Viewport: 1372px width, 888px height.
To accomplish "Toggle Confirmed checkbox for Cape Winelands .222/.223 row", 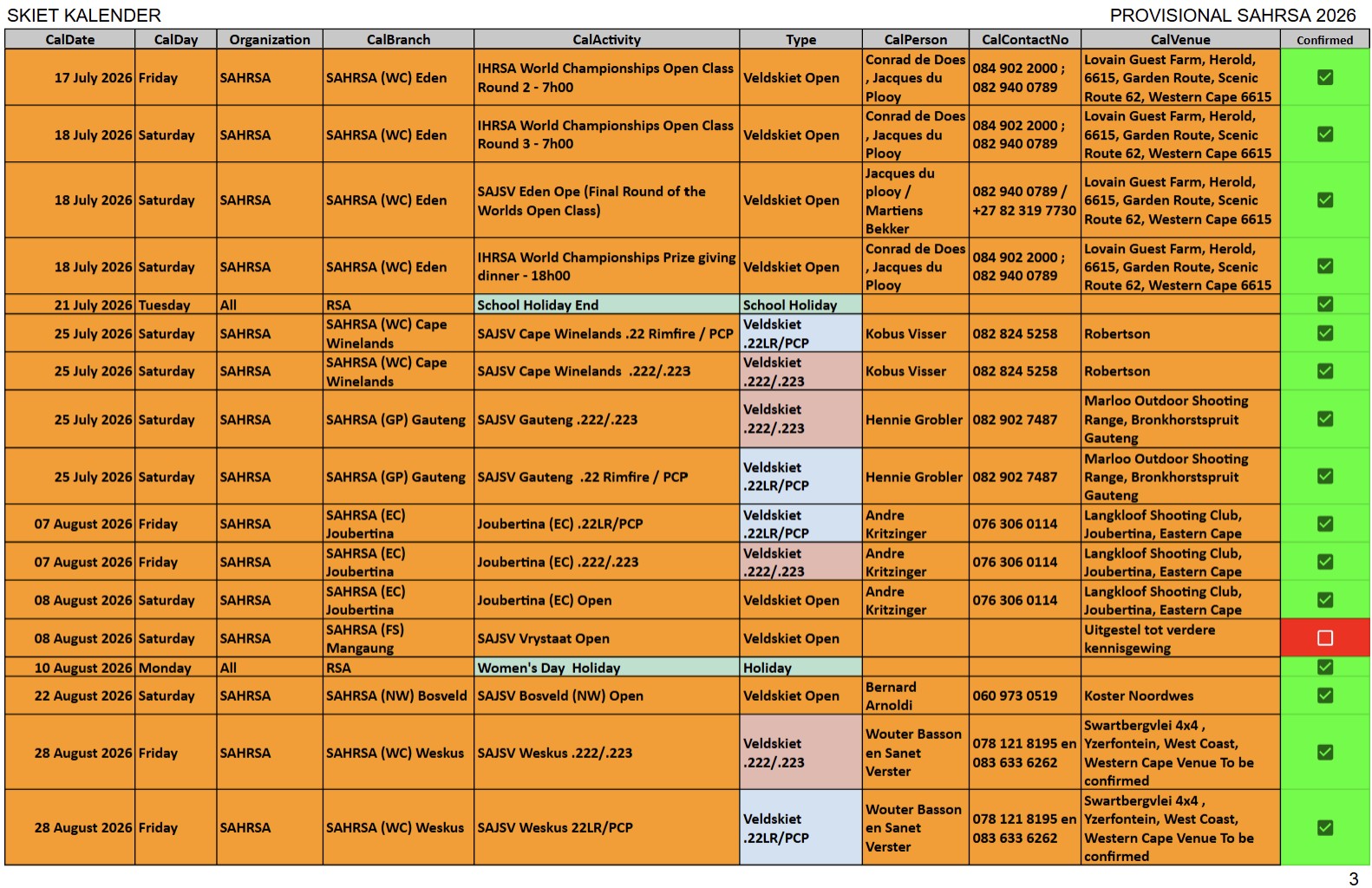I will click(1324, 371).
